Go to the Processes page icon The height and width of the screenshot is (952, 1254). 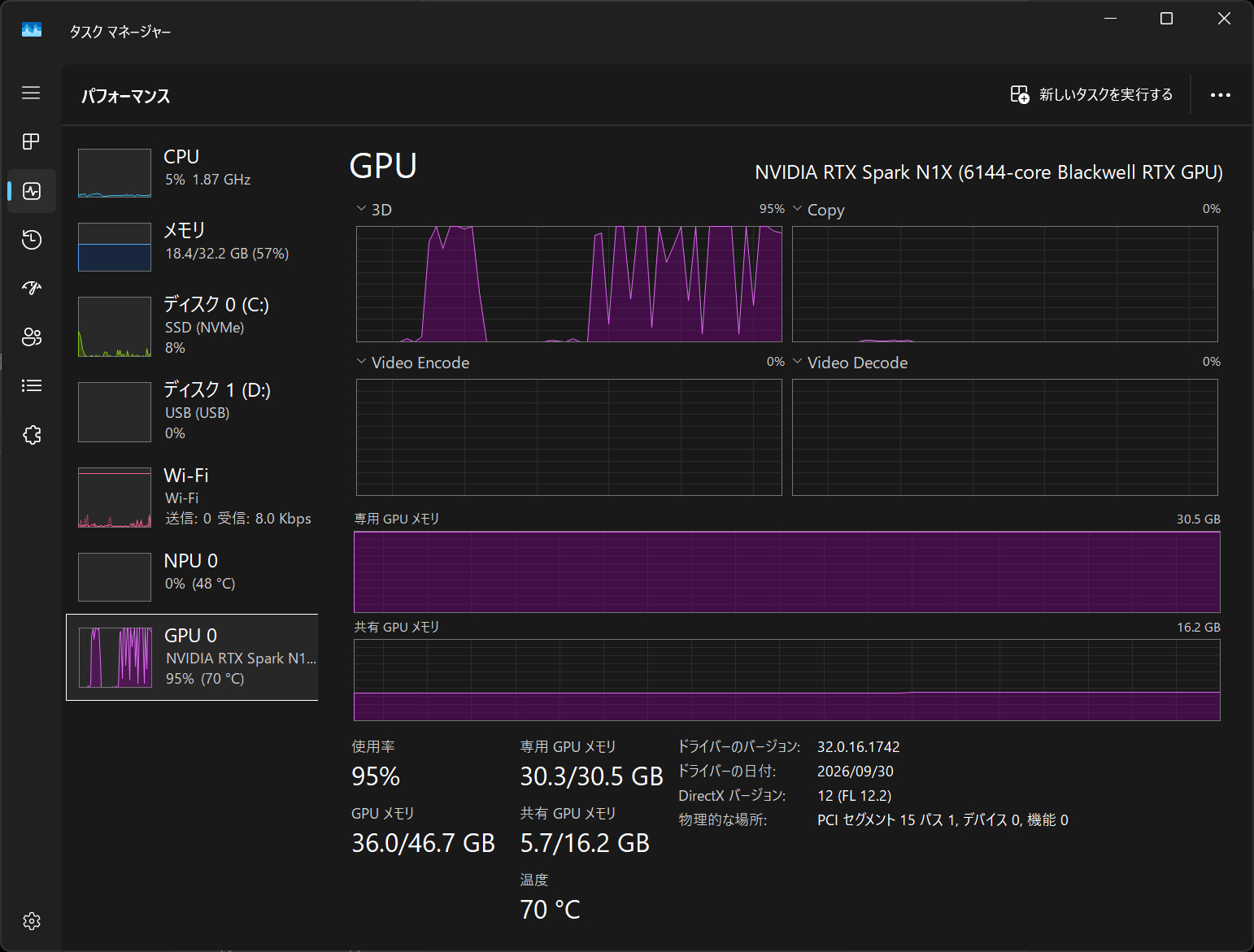pos(31,141)
